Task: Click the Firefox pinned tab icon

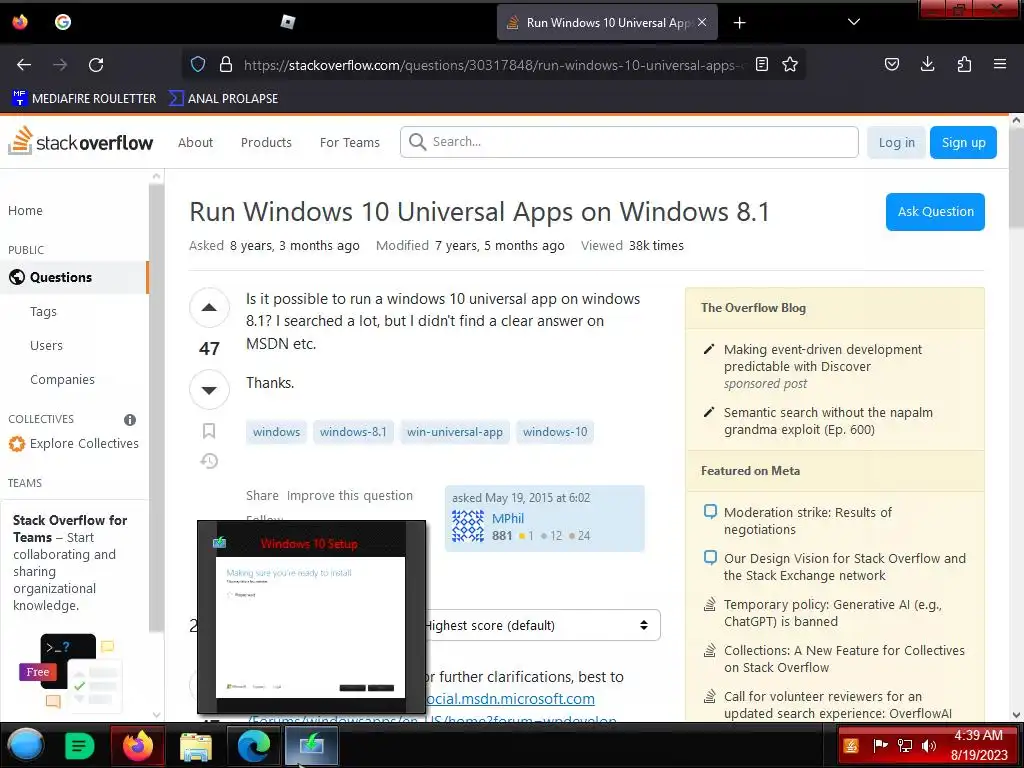Action: (20, 22)
